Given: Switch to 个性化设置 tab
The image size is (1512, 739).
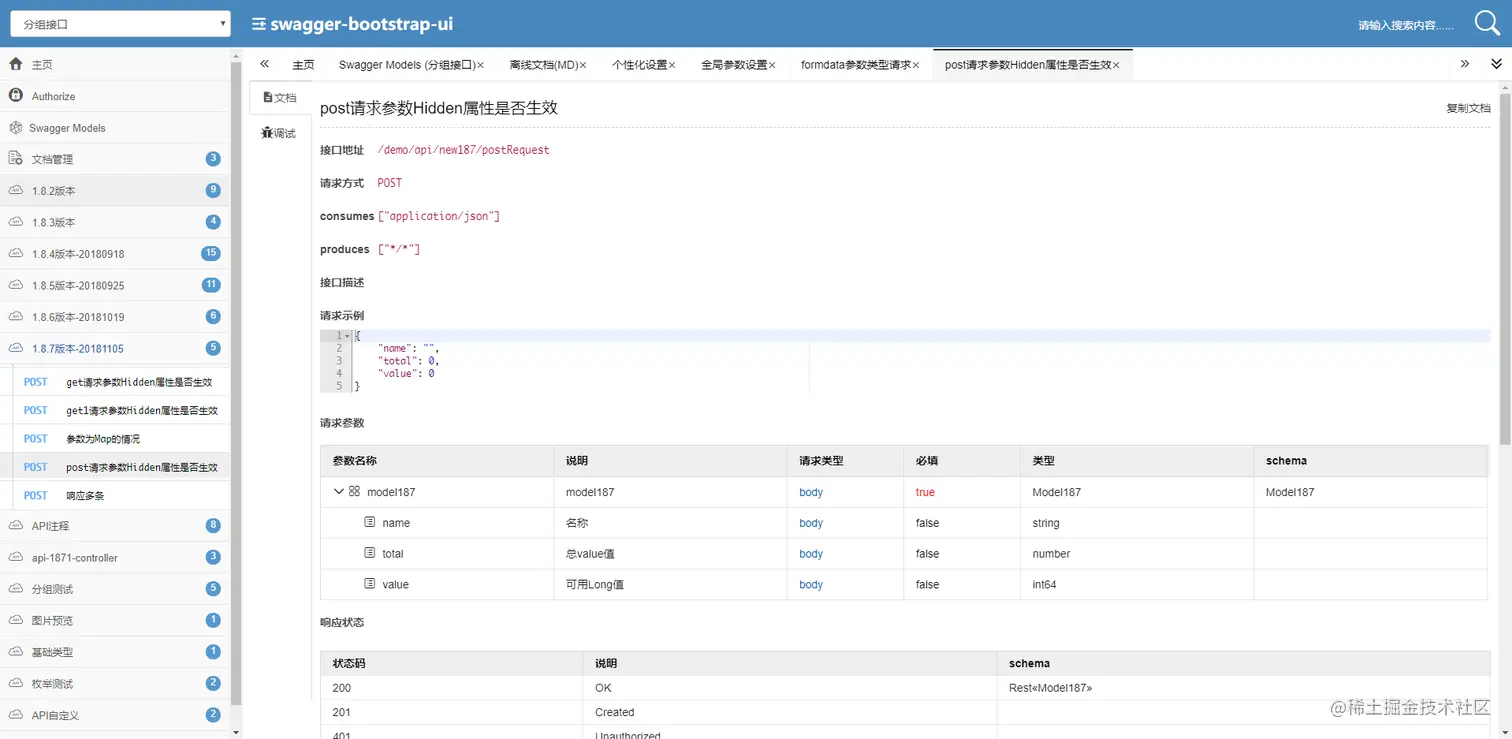Looking at the screenshot, I should click(639, 65).
